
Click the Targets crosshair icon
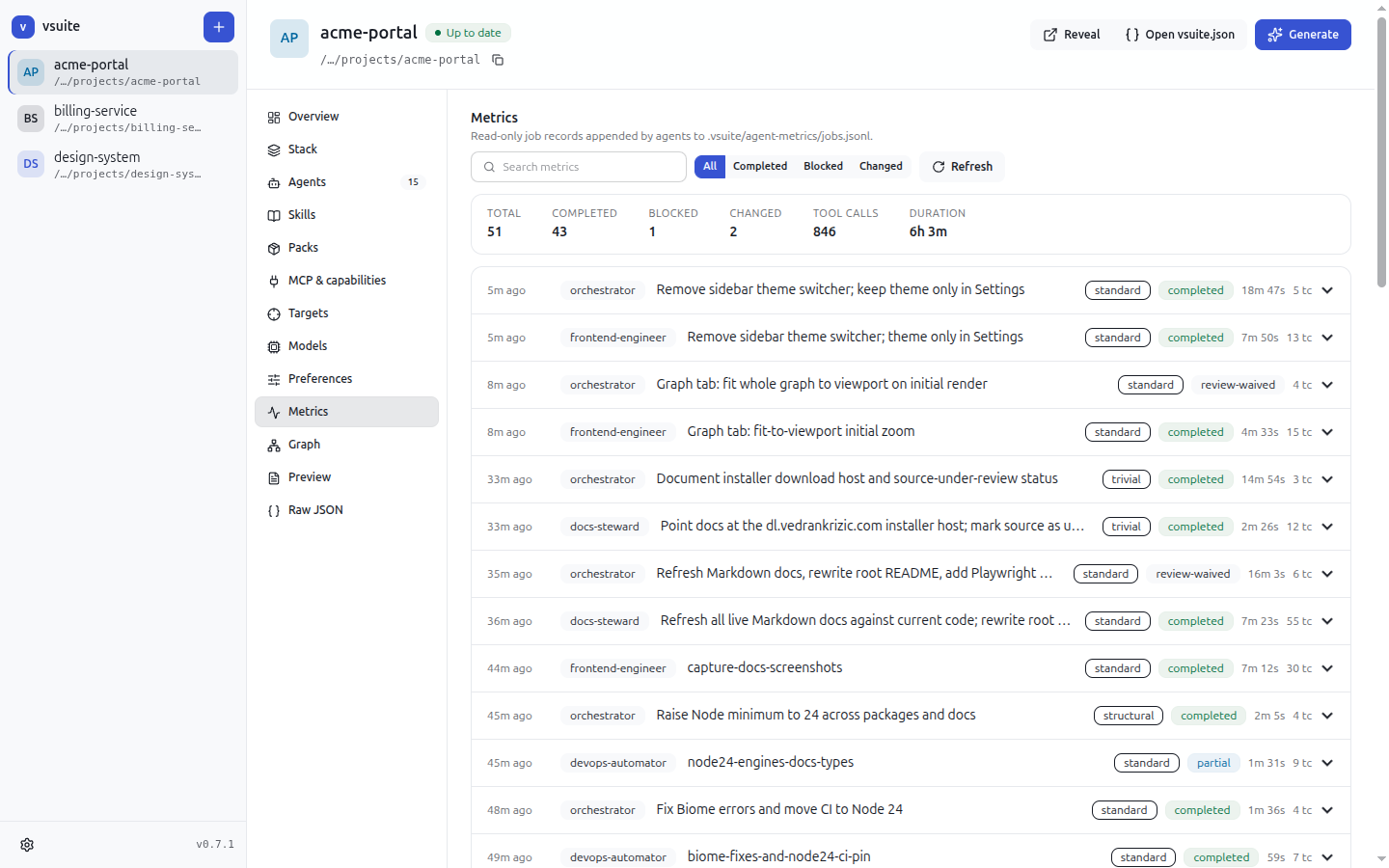(274, 313)
